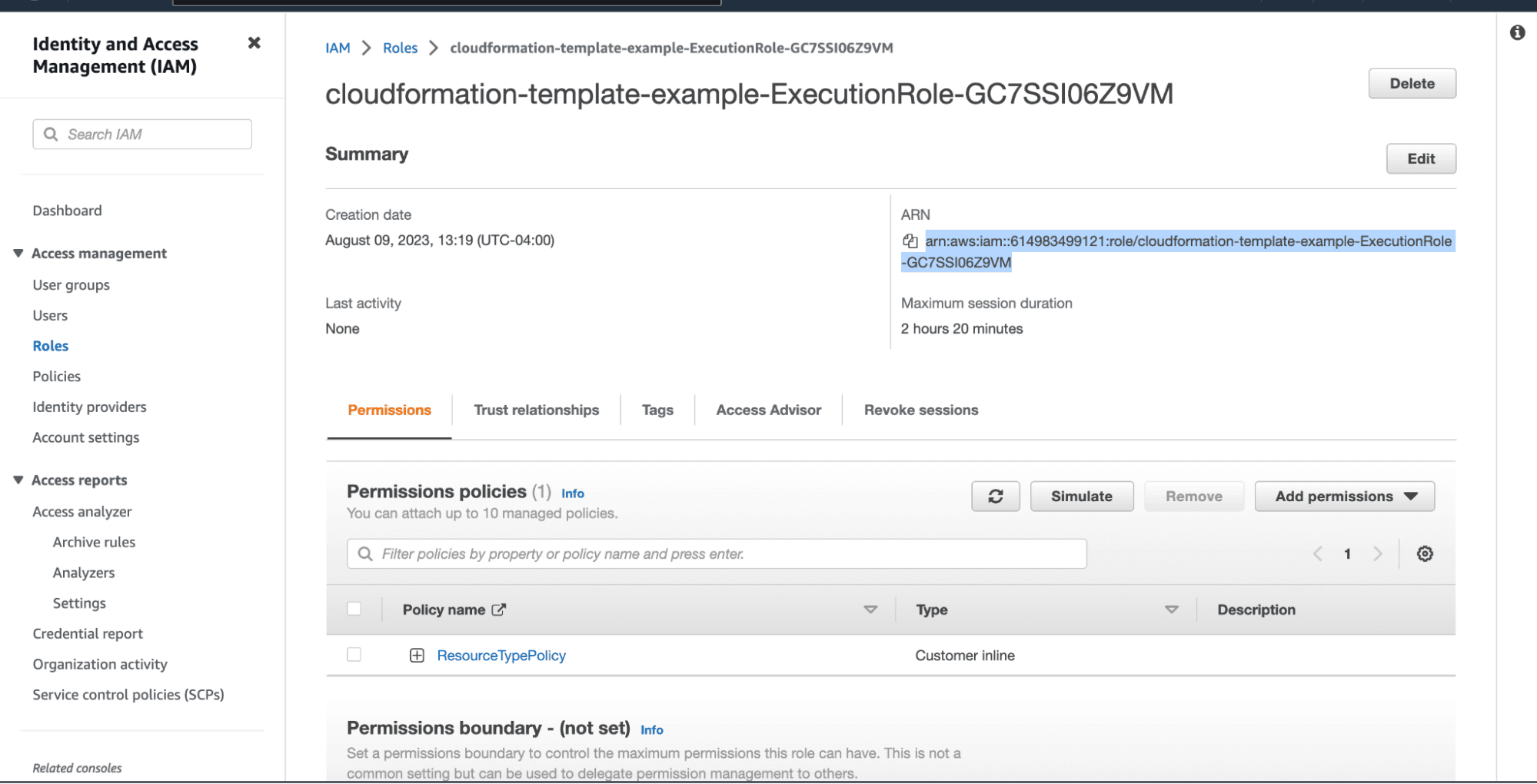Select all policies header checkbox
1537x784 pixels.
coord(354,609)
